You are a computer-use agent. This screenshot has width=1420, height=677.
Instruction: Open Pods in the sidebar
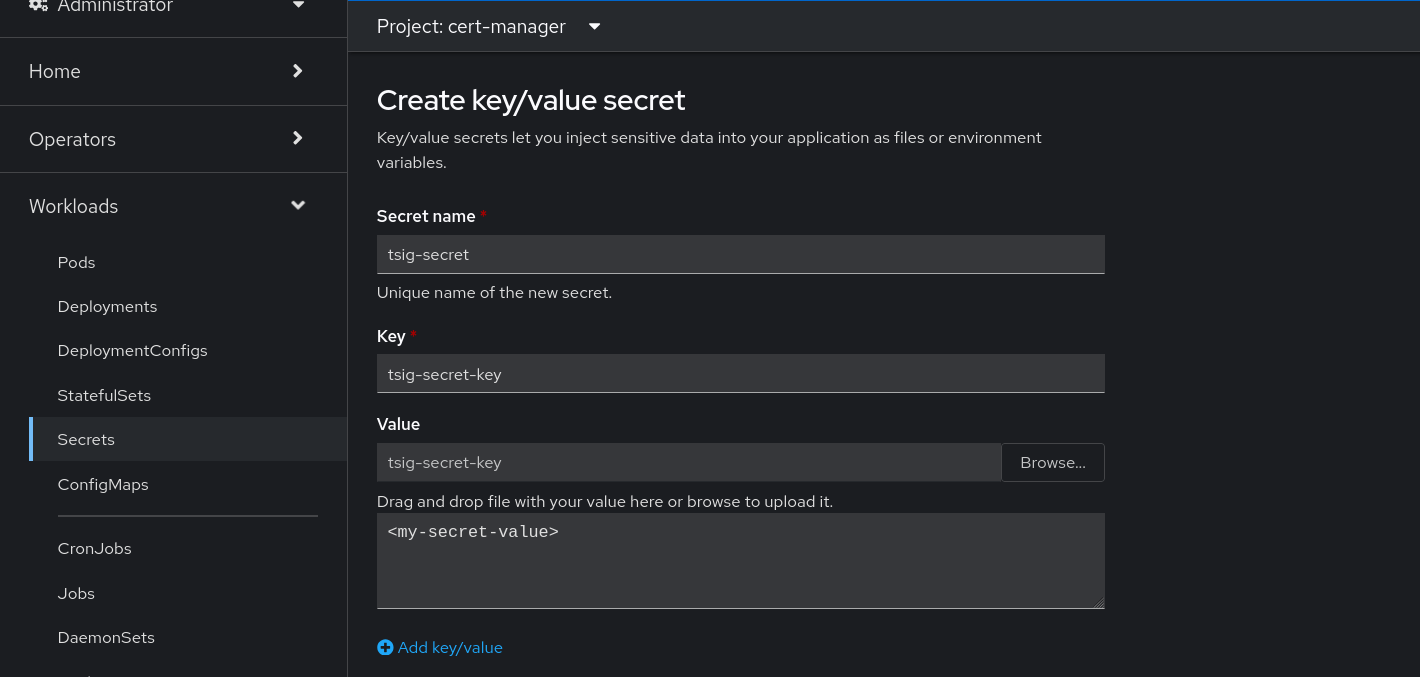pos(77,263)
